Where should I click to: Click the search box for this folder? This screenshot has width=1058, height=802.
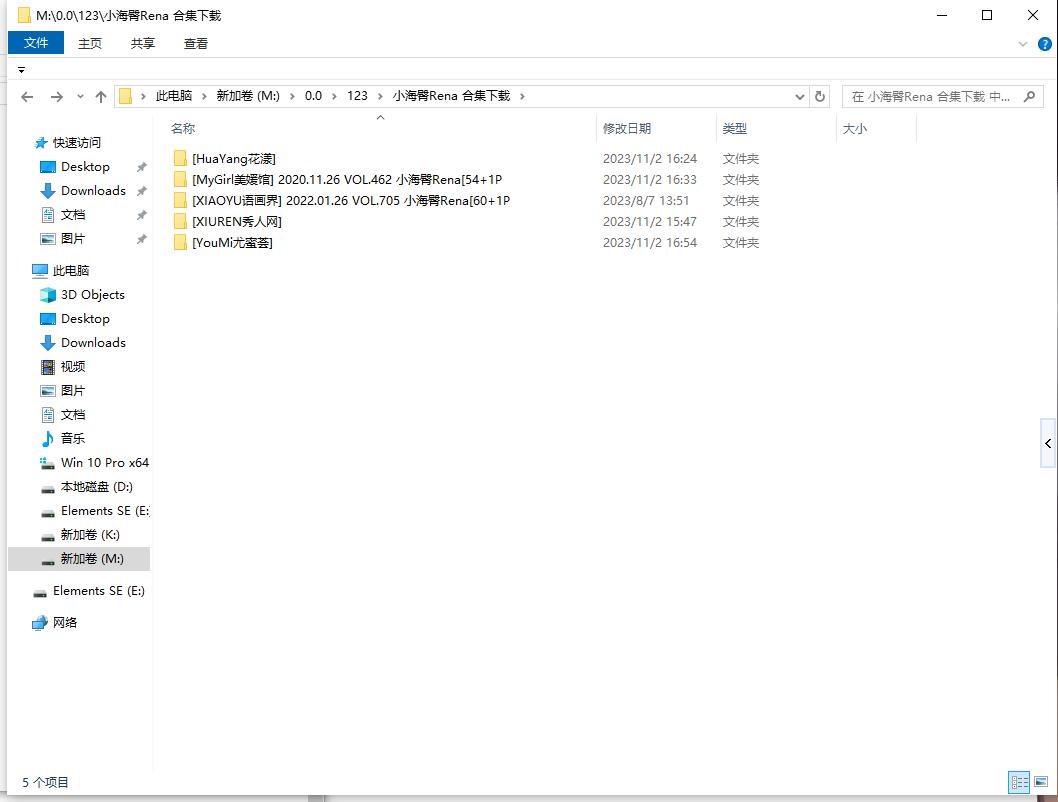tap(930, 97)
